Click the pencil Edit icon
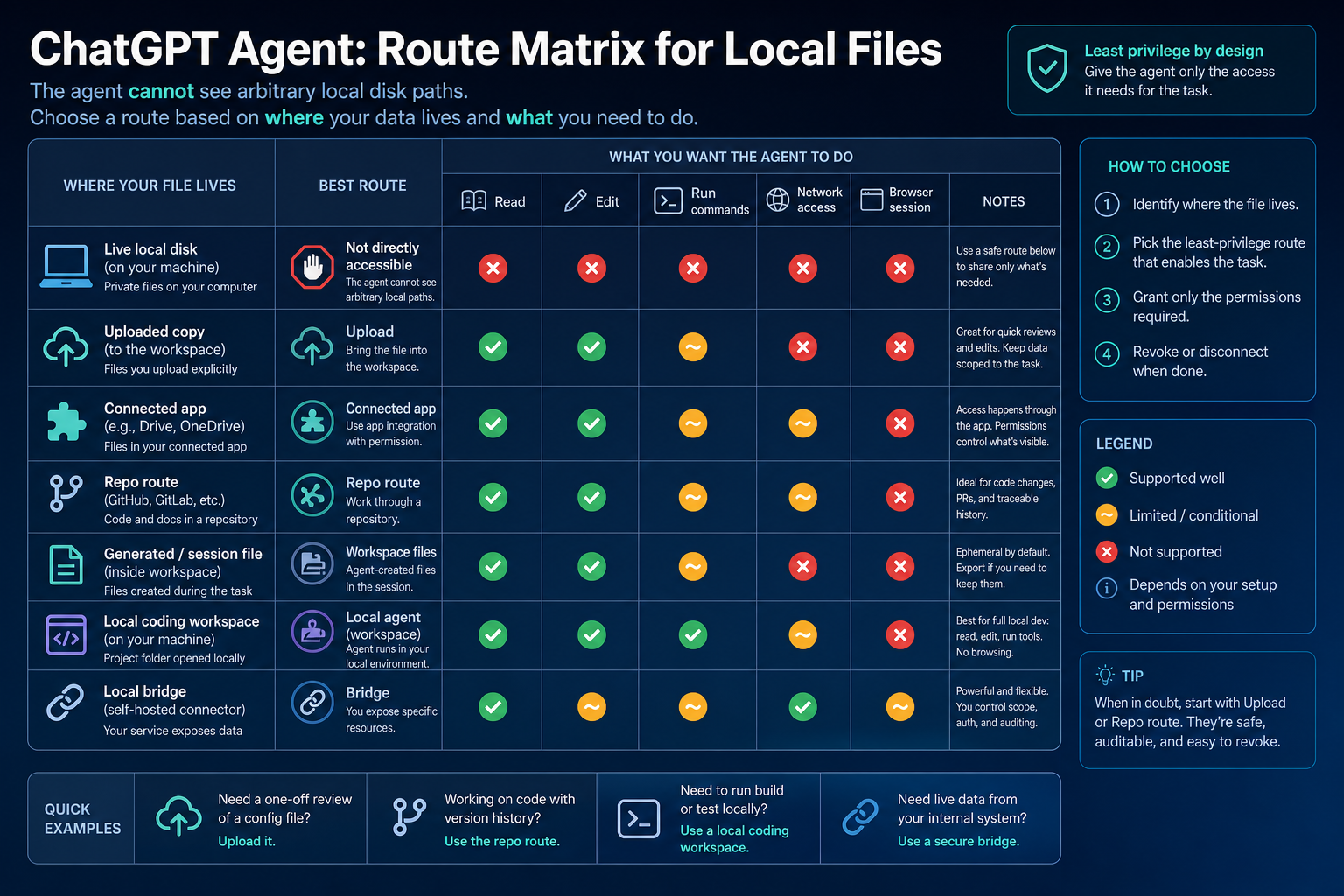1344x896 pixels. coord(575,200)
